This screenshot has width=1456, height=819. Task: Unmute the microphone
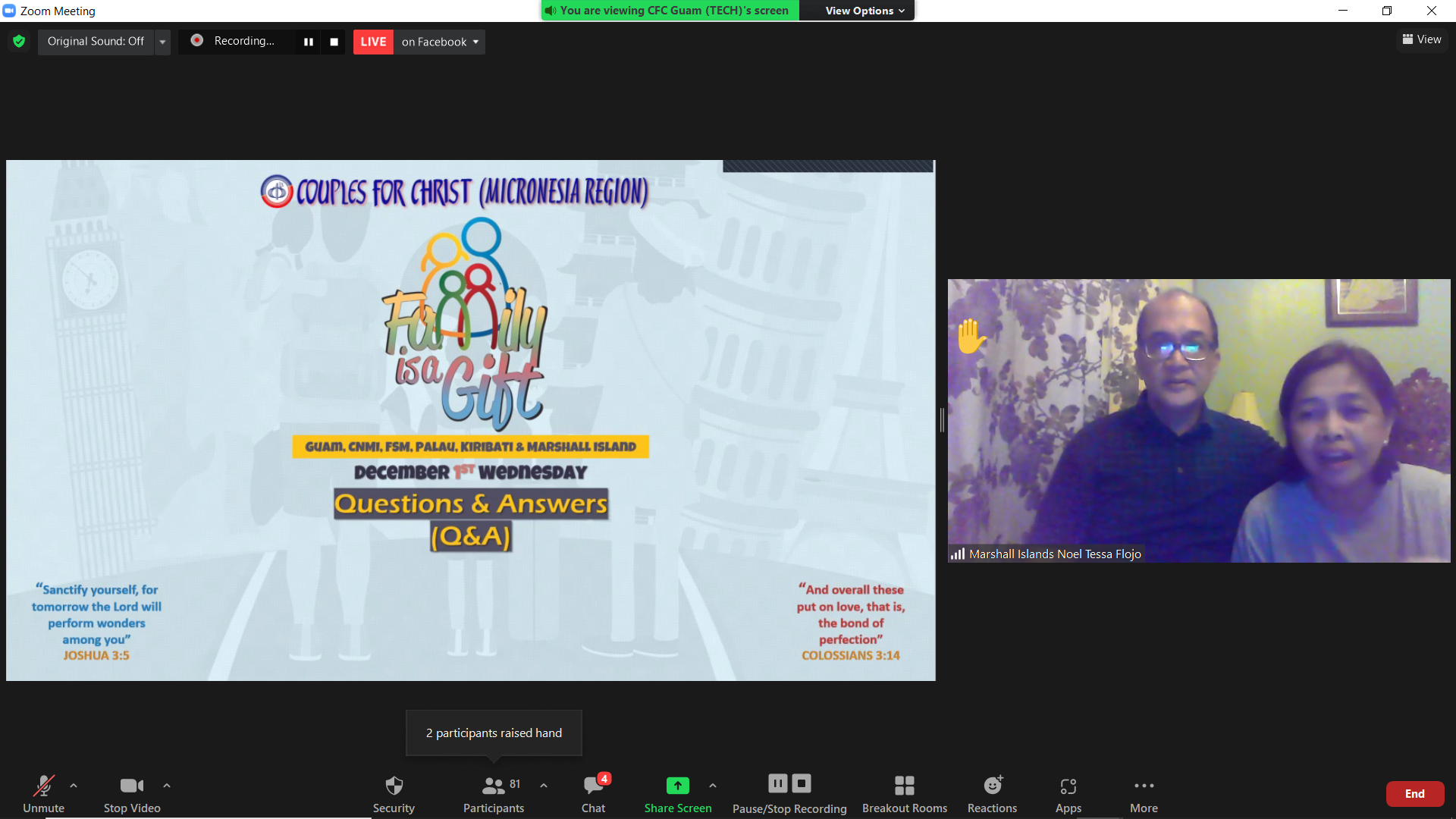pos(43,793)
